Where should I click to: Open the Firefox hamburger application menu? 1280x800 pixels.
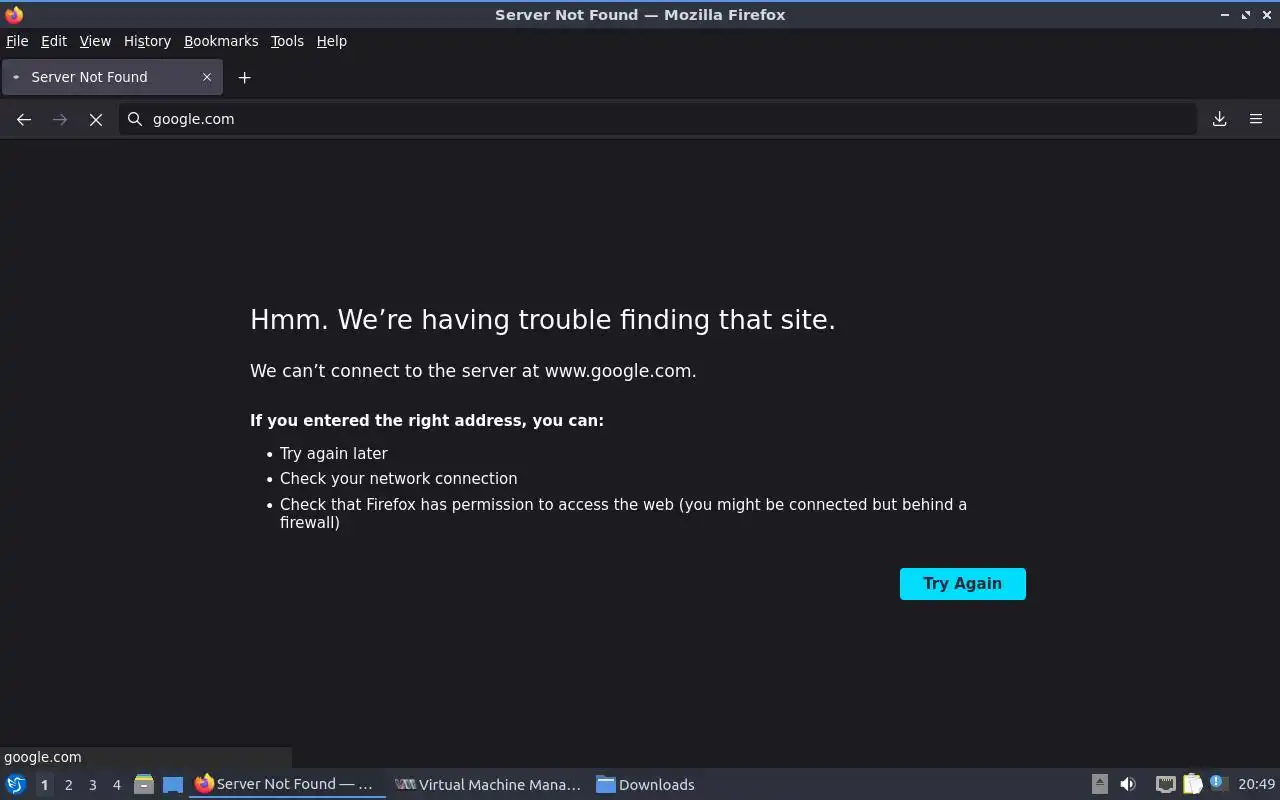coord(1256,119)
